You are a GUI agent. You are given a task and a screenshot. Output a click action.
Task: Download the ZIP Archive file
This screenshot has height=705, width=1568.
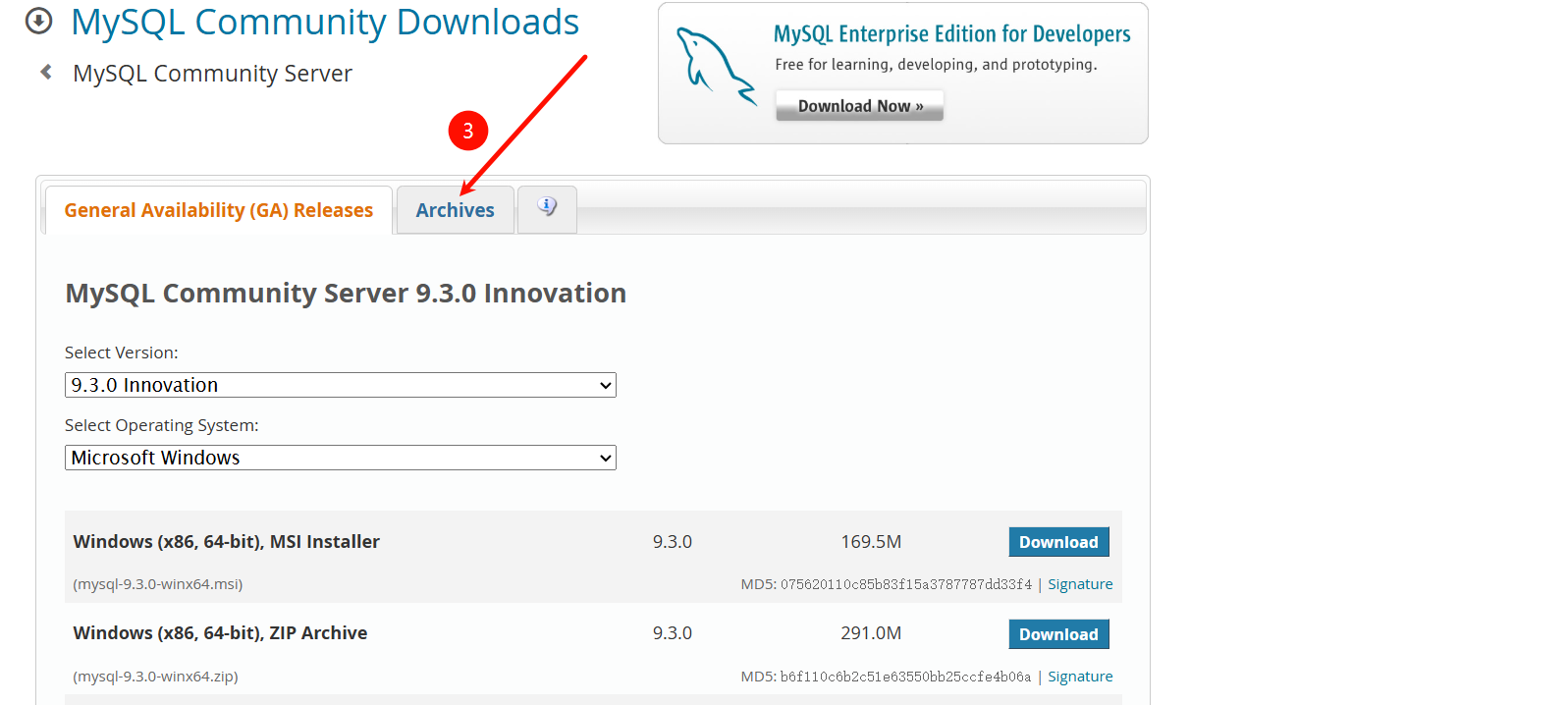[x=1058, y=634]
